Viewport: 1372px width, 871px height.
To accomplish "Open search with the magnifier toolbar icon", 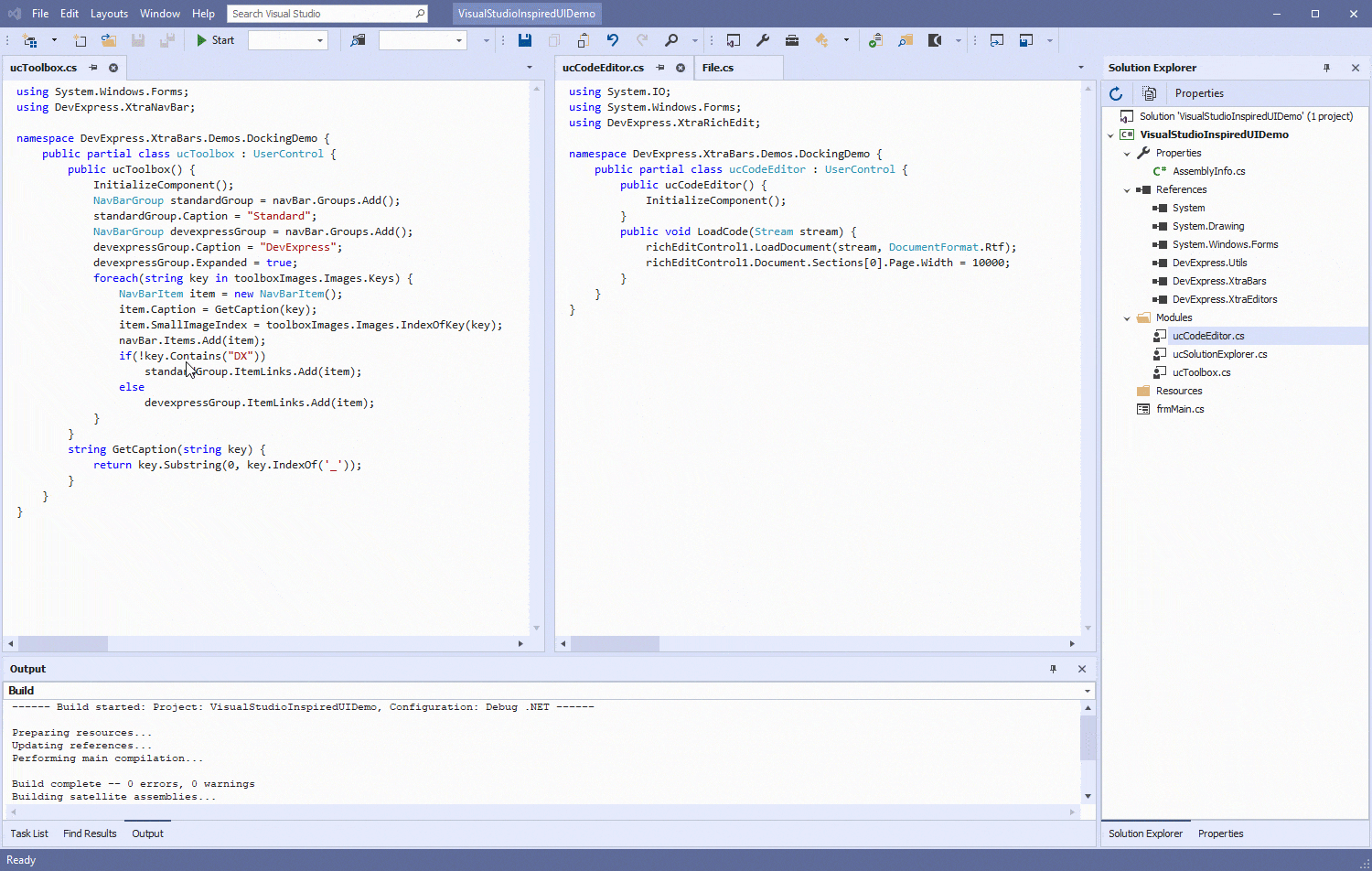I will pos(670,40).
